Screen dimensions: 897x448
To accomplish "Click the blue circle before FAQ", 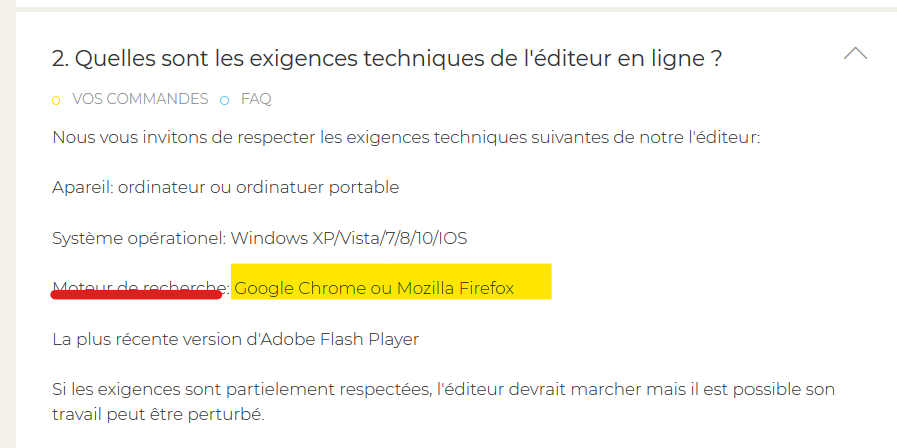I will (225, 100).
